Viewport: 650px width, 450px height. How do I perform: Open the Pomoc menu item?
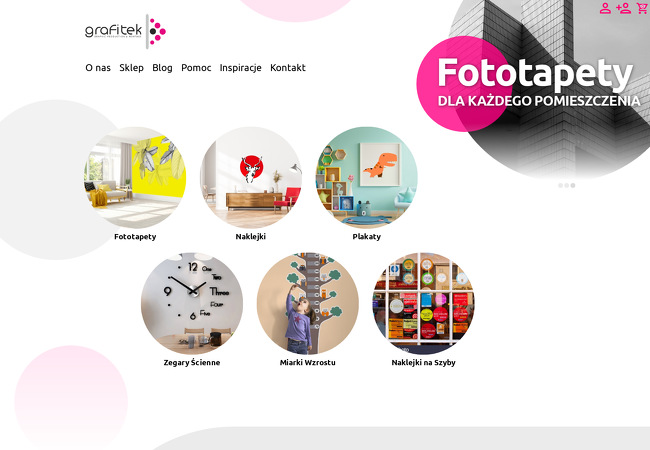click(x=196, y=68)
